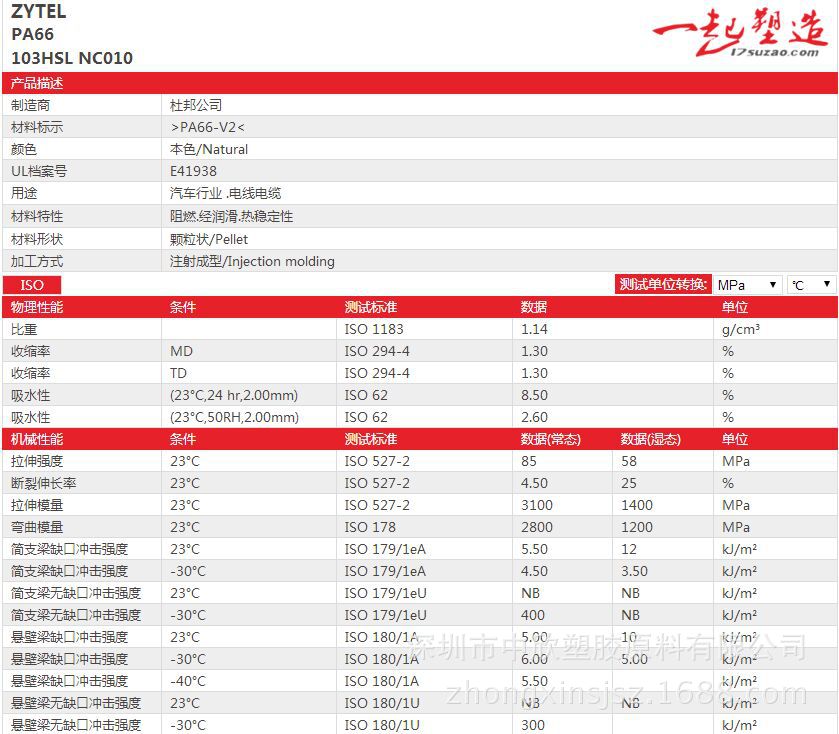Screen dimensions: 839x734
Task: Click the 注射成型/Injection molding value
Action: [252, 261]
